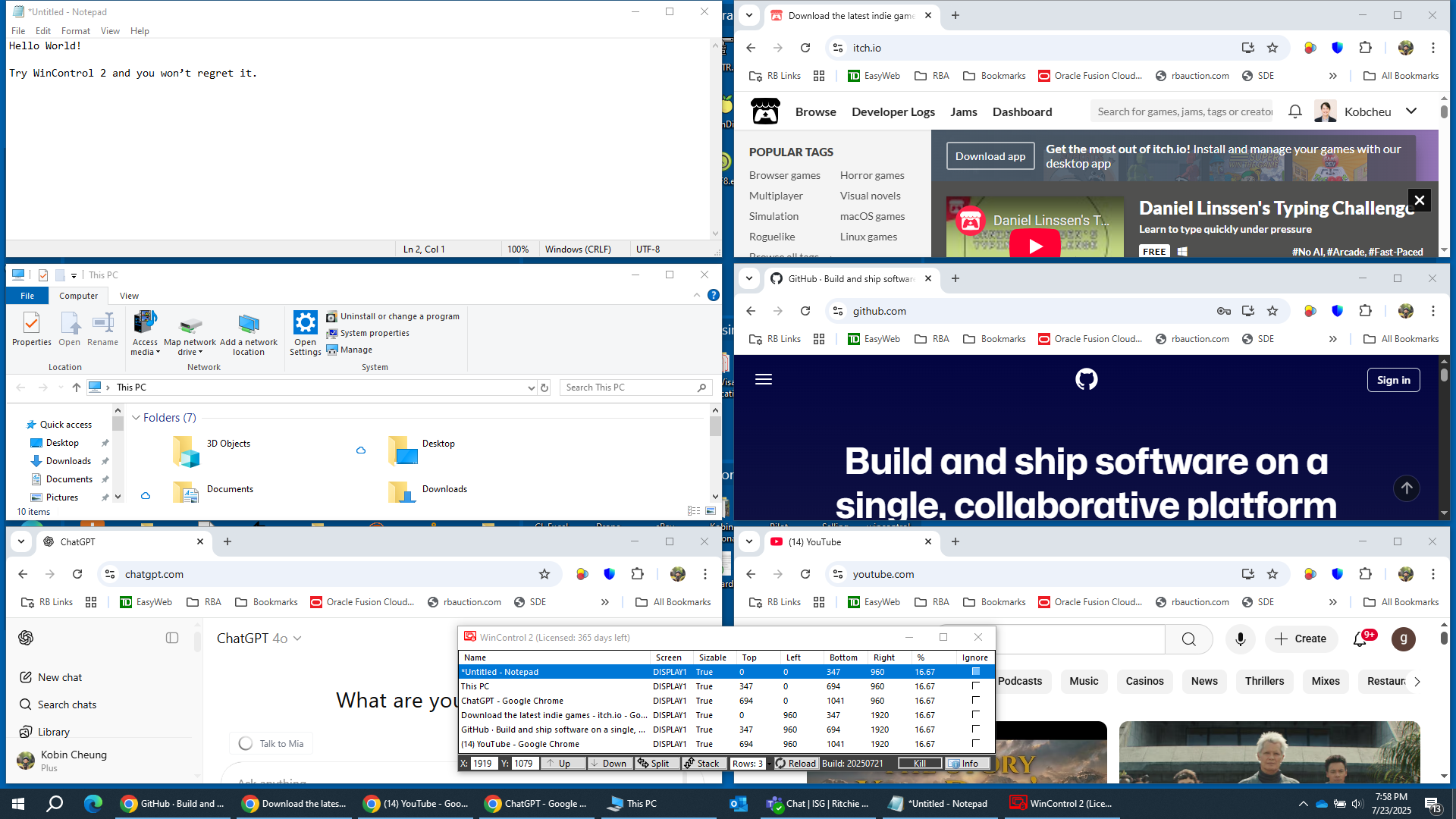Screen dimensions: 1456x819
Task: Toggle details view in This PC status bar
Action: click(x=694, y=511)
